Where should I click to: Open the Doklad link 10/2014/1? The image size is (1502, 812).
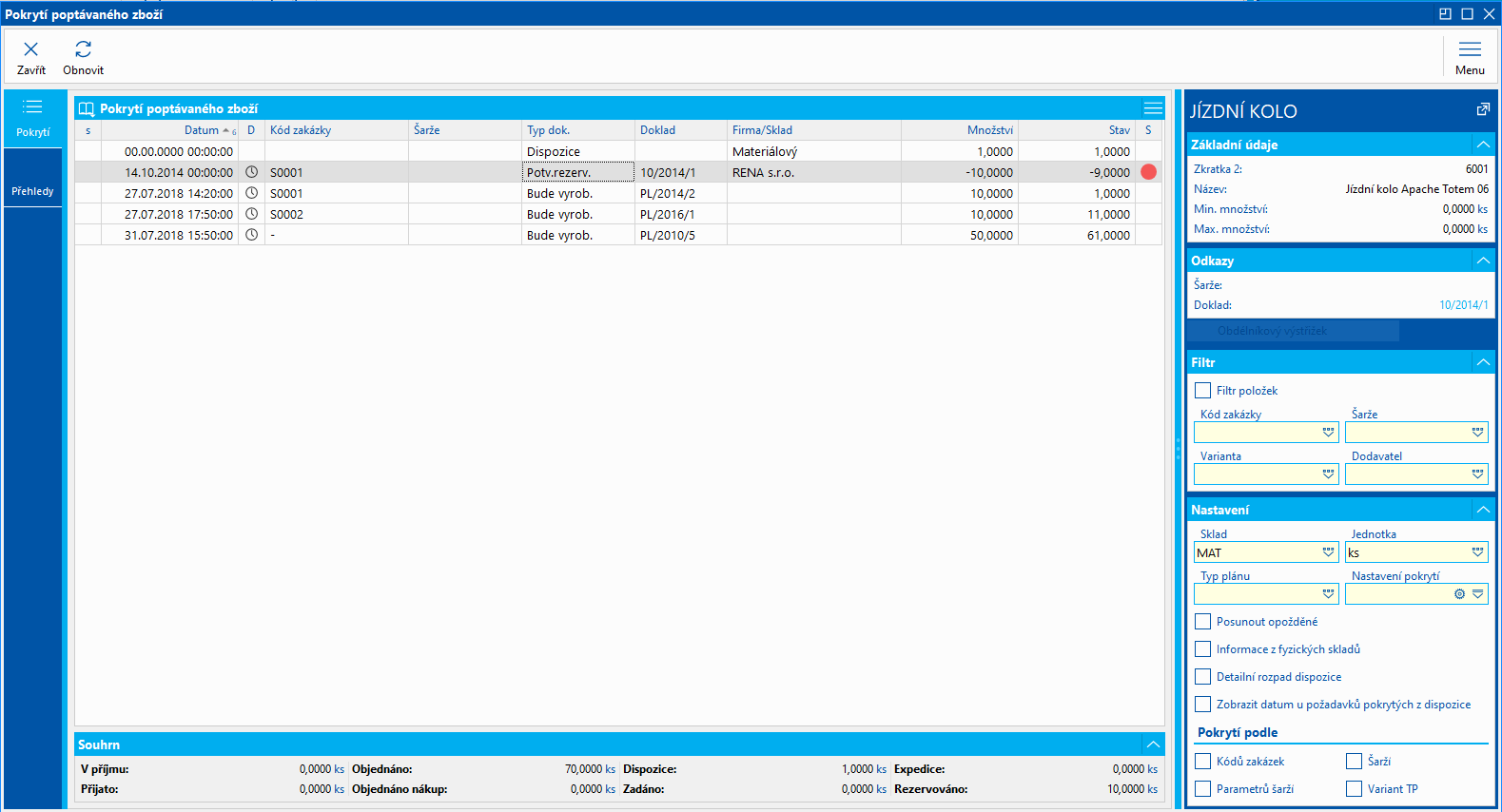coord(1463,305)
